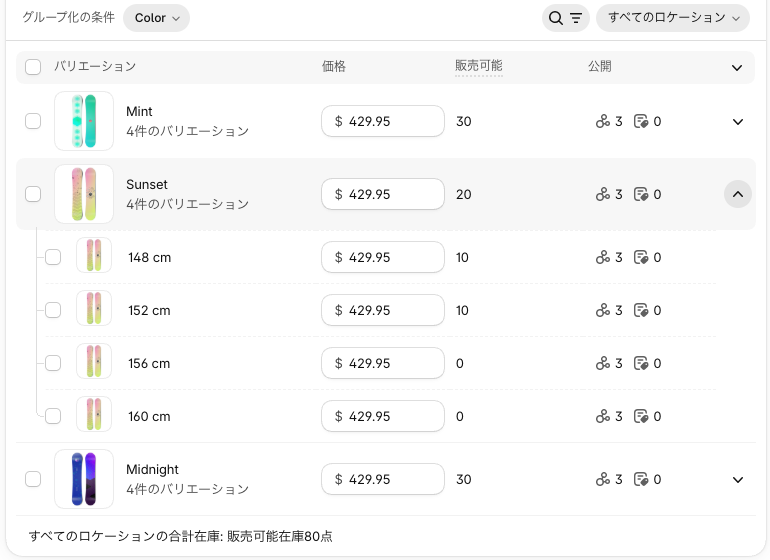Open the 152 cm variant name

click(x=149, y=310)
